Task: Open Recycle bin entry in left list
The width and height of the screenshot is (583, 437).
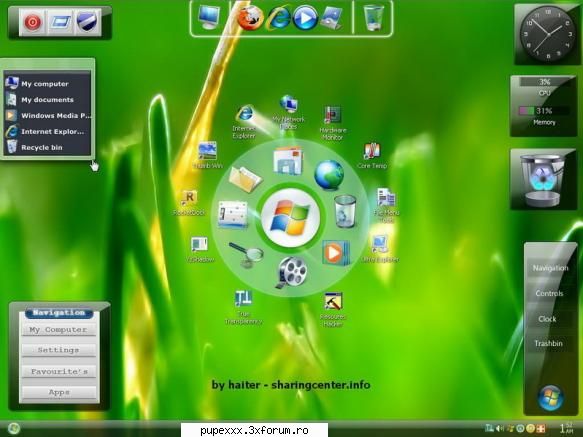Action: (48, 148)
